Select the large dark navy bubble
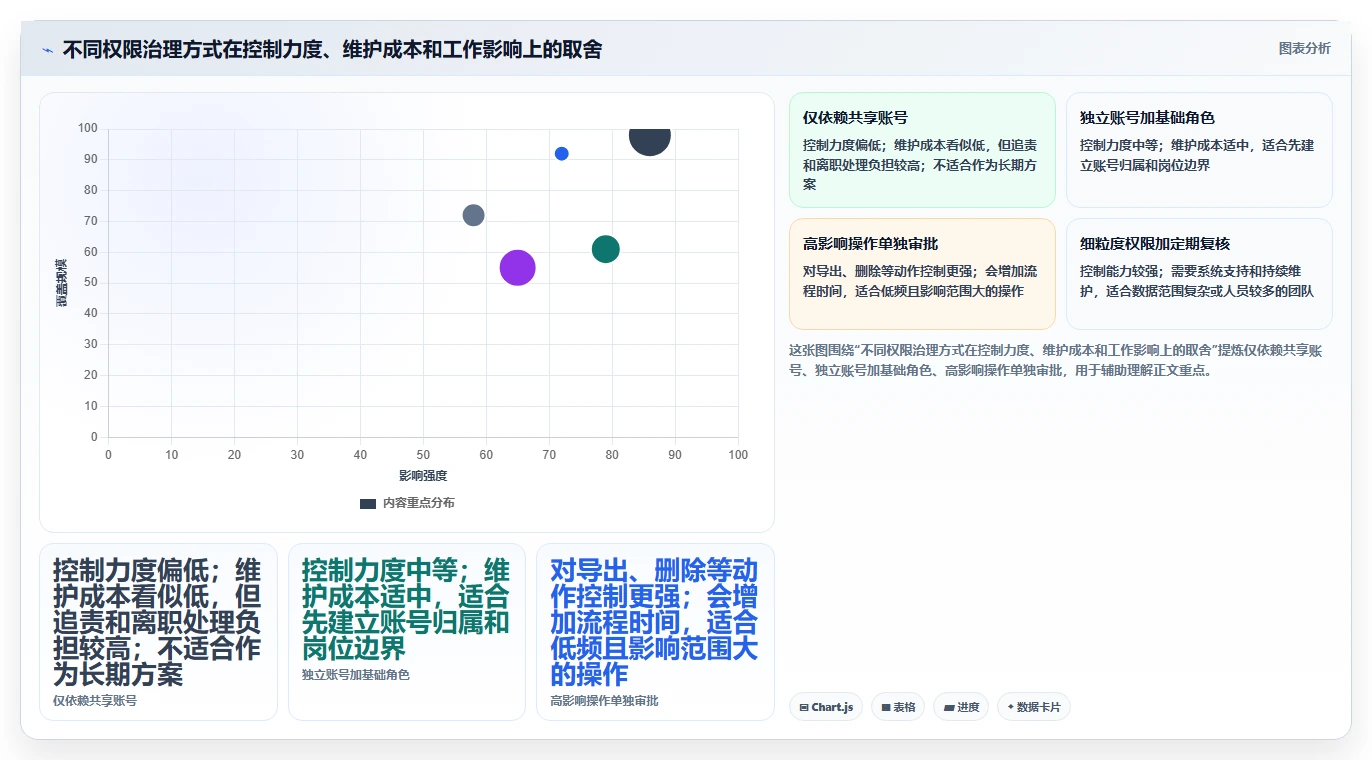 tap(649, 137)
